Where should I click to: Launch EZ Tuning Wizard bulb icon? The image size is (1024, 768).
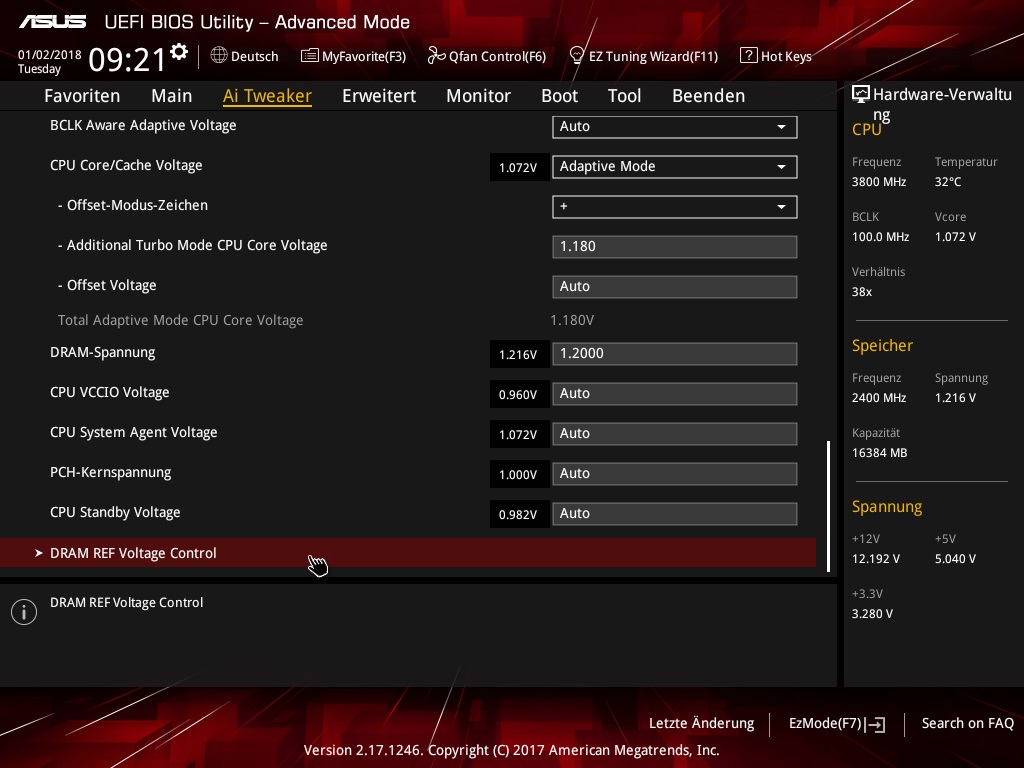[577, 56]
